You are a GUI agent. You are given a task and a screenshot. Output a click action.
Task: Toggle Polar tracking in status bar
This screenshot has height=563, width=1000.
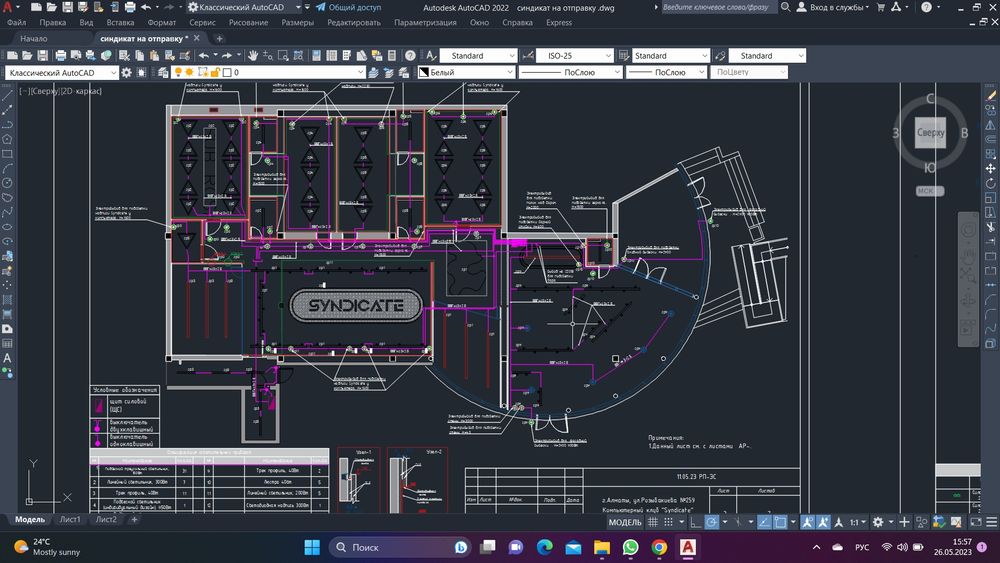(x=712, y=522)
